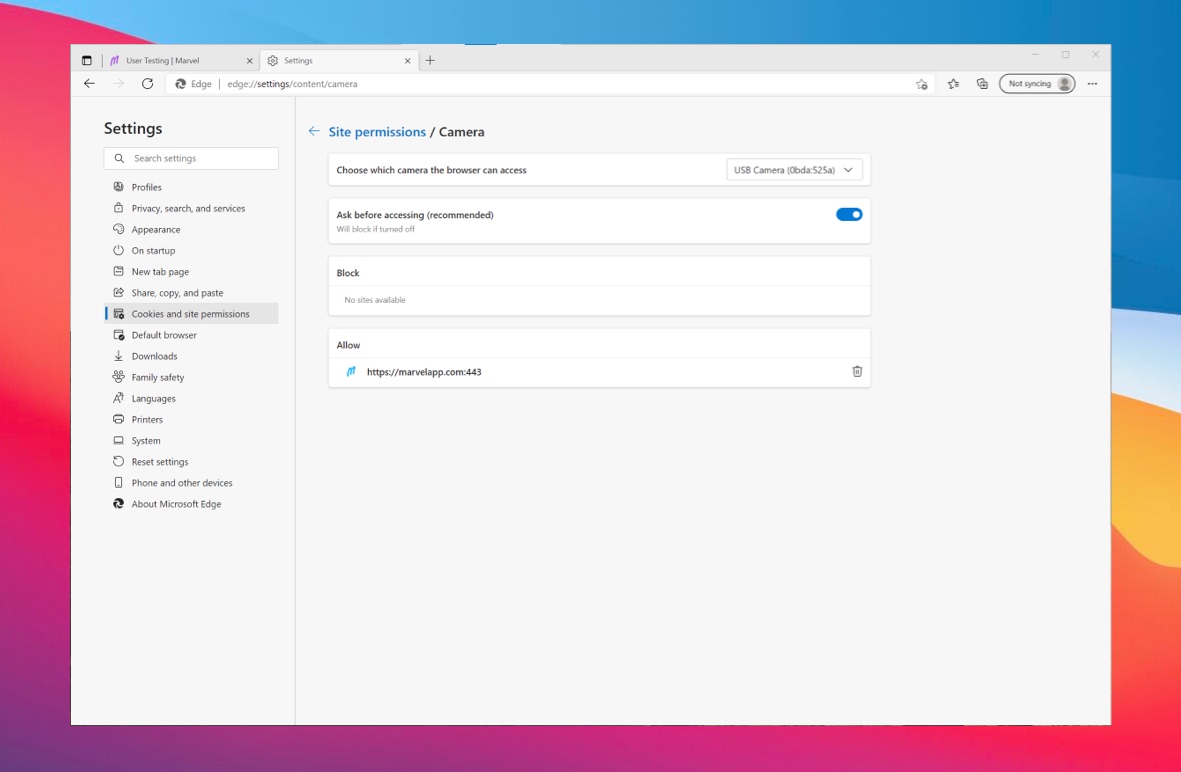Toggle Ask before accessing switch off
The height and width of the screenshot is (772, 1181).
(x=849, y=215)
